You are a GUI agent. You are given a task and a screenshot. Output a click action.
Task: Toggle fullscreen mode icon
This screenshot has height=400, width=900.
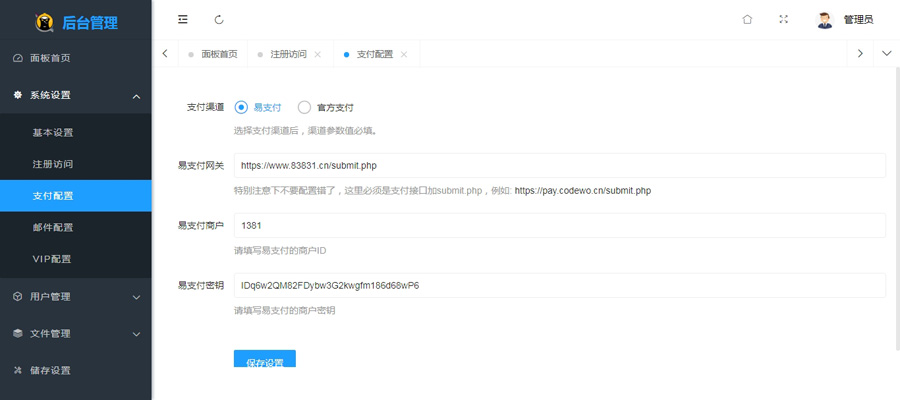[784, 19]
